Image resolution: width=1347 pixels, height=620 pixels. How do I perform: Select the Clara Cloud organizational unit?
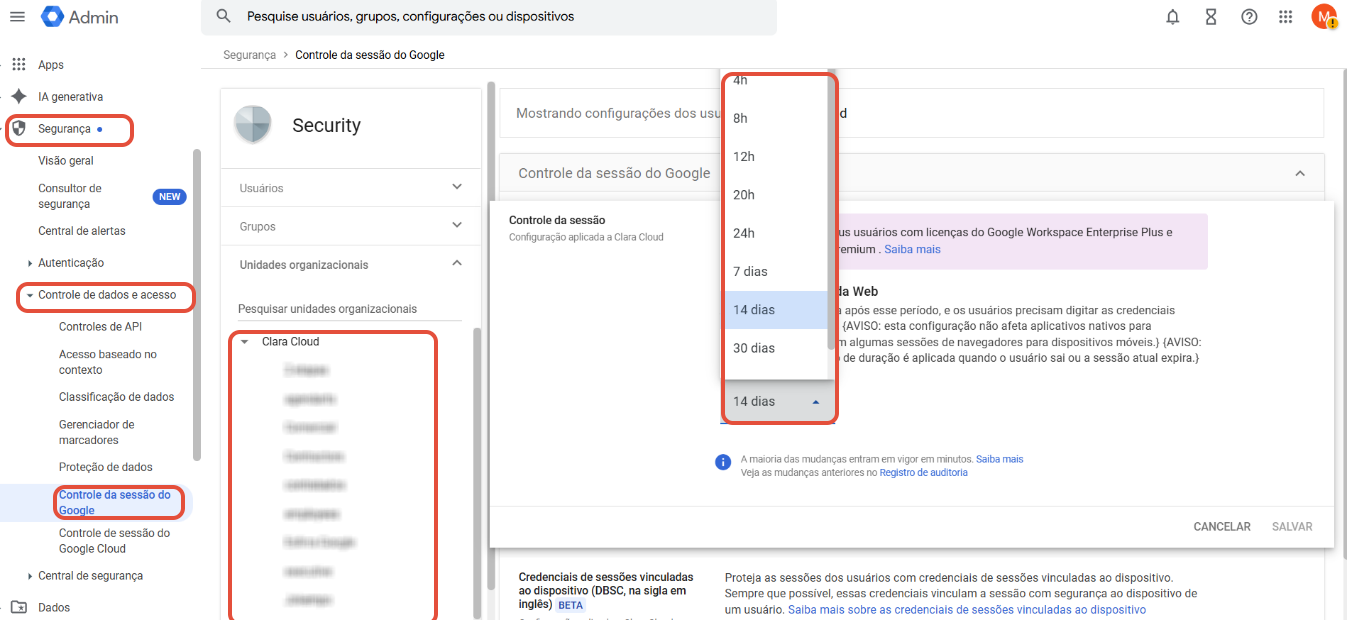coord(291,342)
